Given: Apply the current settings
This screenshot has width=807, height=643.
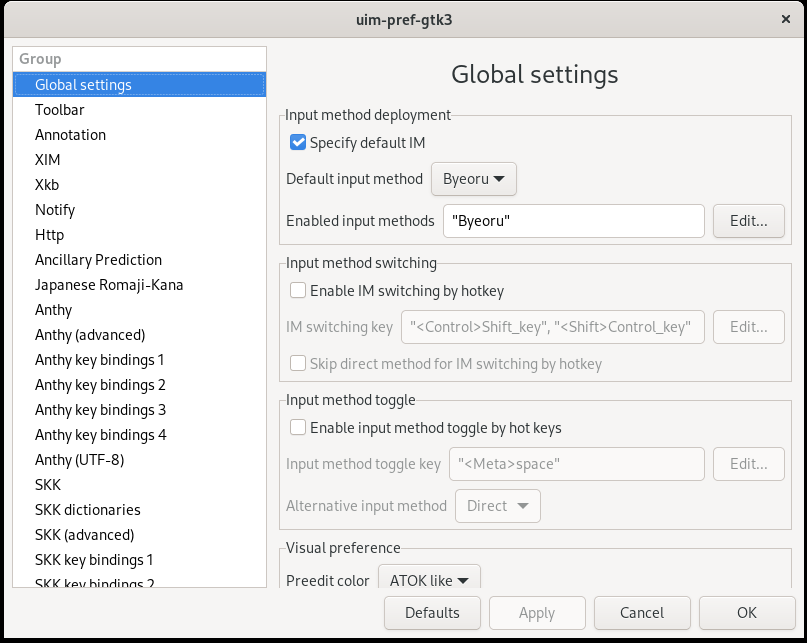Looking at the screenshot, I should pyautogui.click(x=537, y=613).
